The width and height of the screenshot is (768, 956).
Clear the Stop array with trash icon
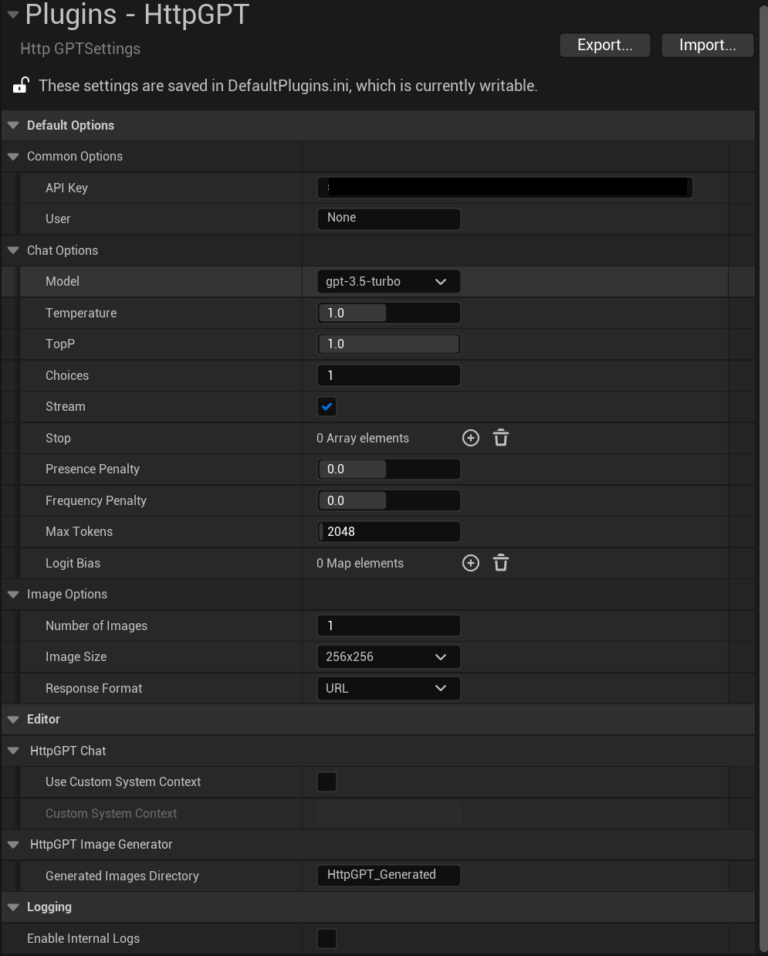click(x=500, y=437)
